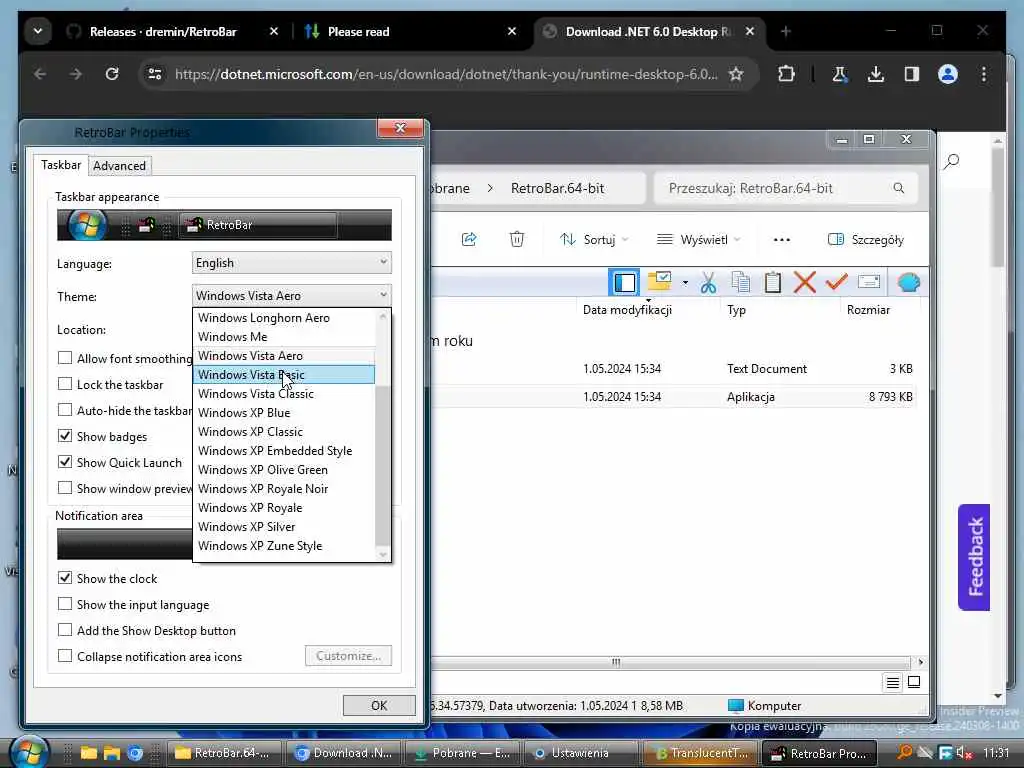This screenshot has height=768, width=1024.
Task: Open the Language dropdown
Action: pos(291,263)
